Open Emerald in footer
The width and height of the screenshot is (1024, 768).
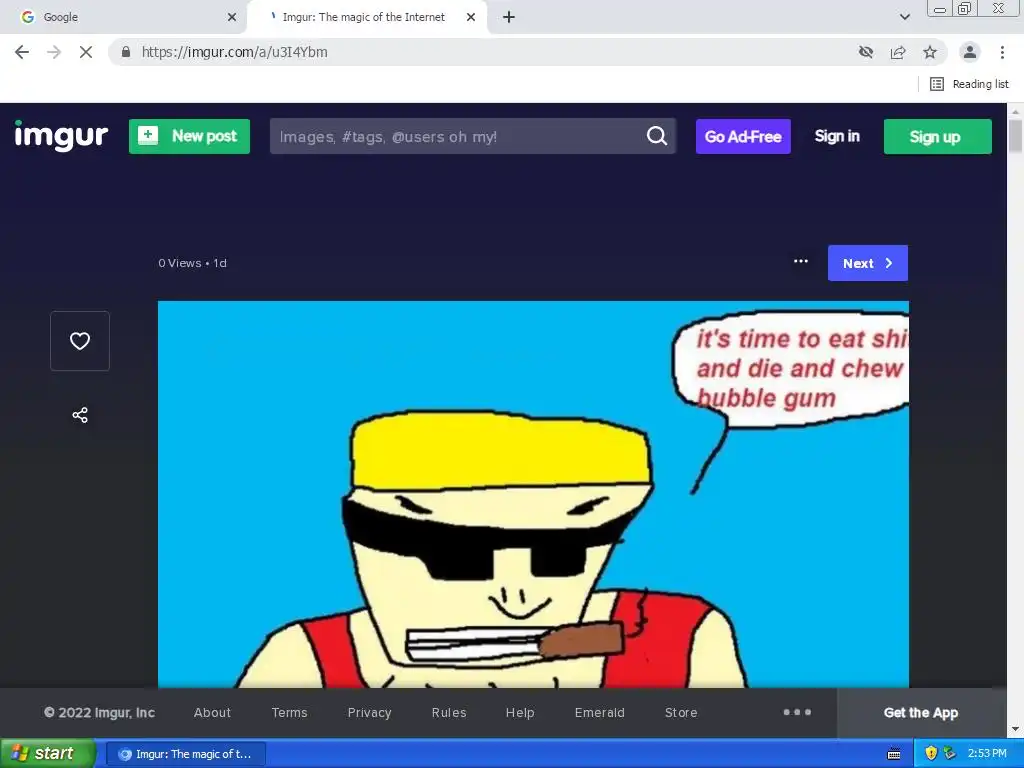pyautogui.click(x=600, y=712)
